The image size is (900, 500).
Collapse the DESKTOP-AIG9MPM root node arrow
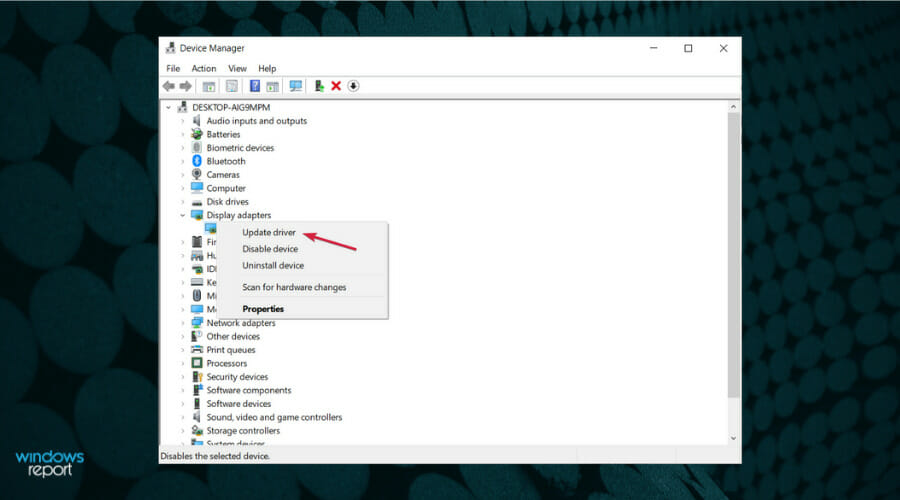(169, 107)
